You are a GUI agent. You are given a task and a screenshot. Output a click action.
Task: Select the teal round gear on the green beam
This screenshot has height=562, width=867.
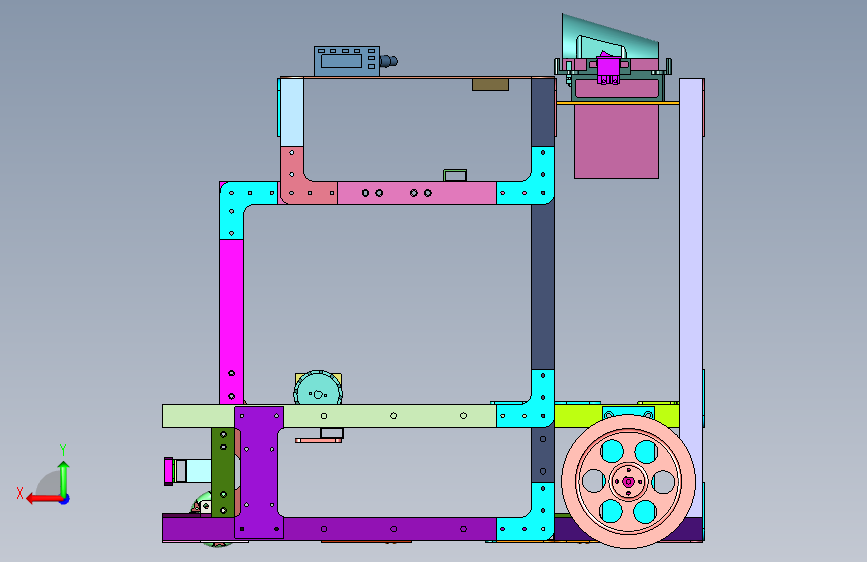click(x=318, y=389)
